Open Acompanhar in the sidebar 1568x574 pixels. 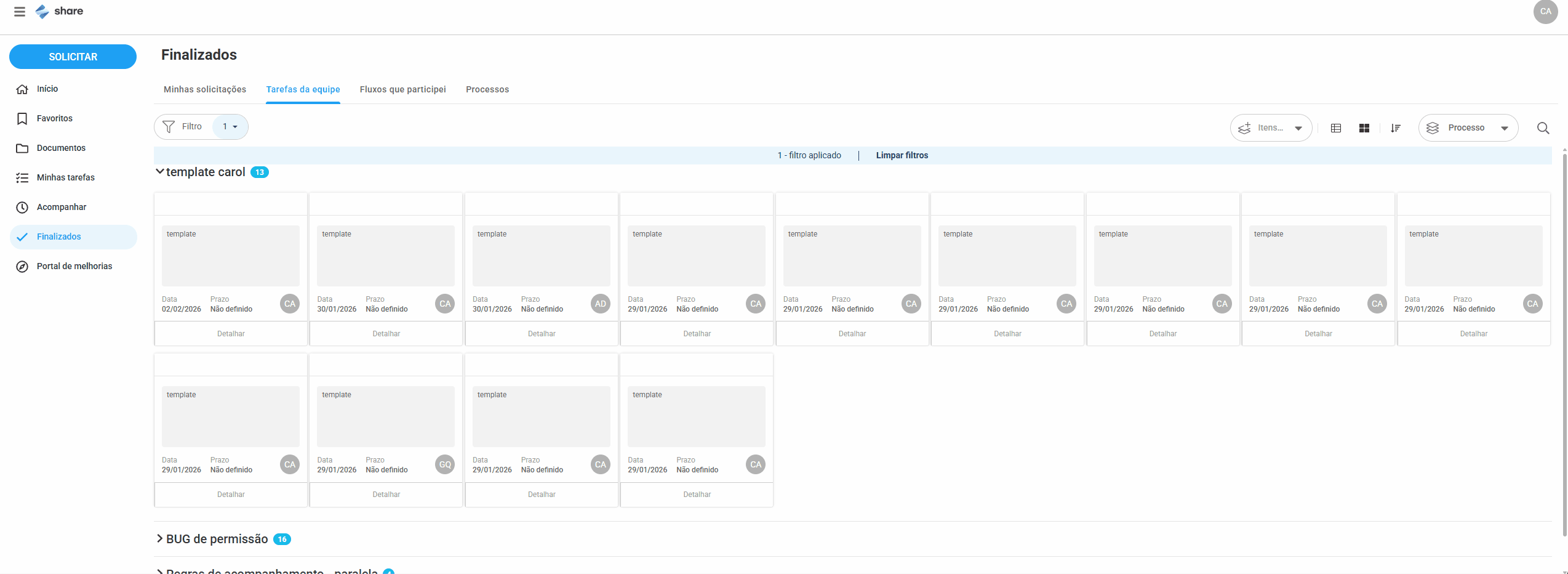[61, 207]
